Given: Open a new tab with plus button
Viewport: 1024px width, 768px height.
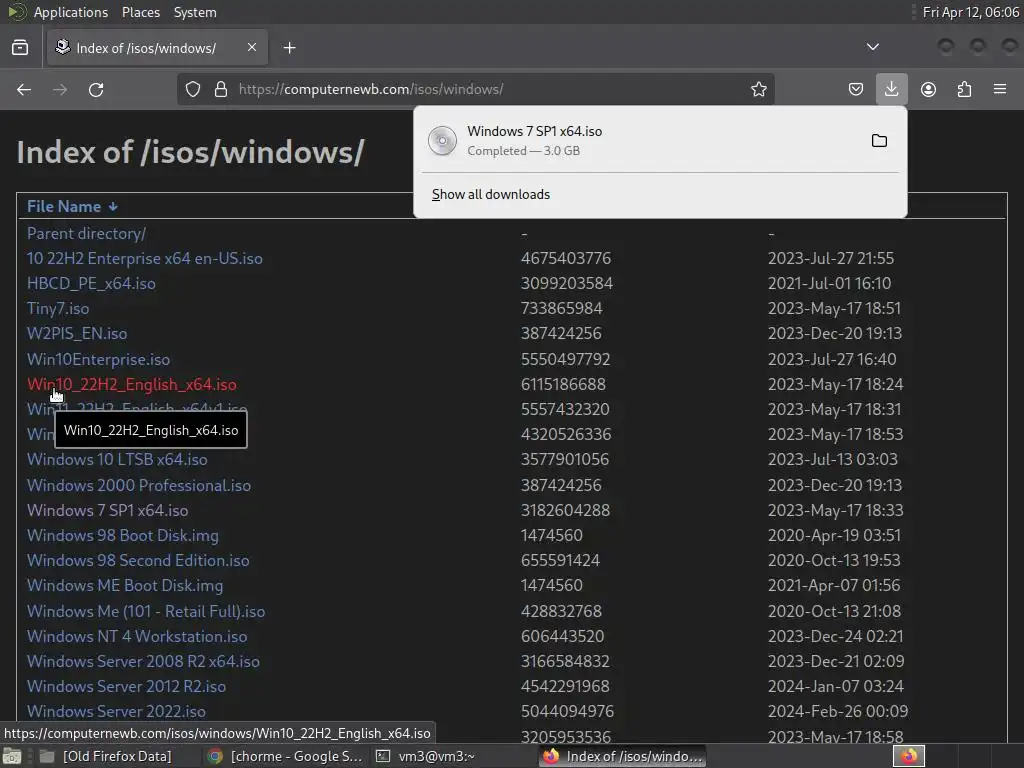Looking at the screenshot, I should [x=289, y=48].
